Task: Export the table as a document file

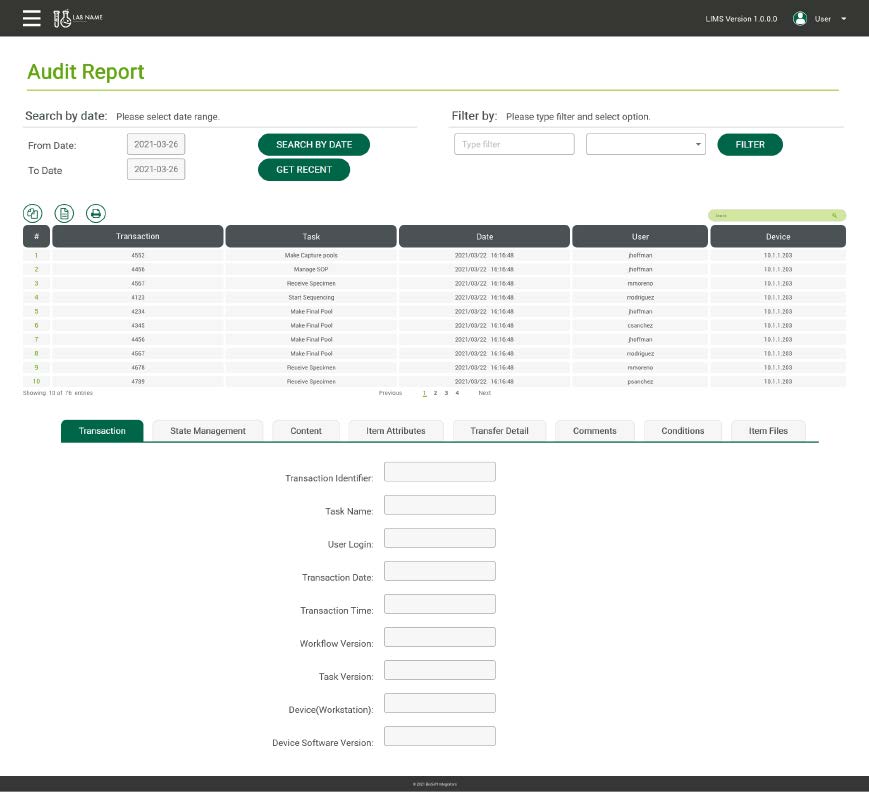Action: coord(64,212)
